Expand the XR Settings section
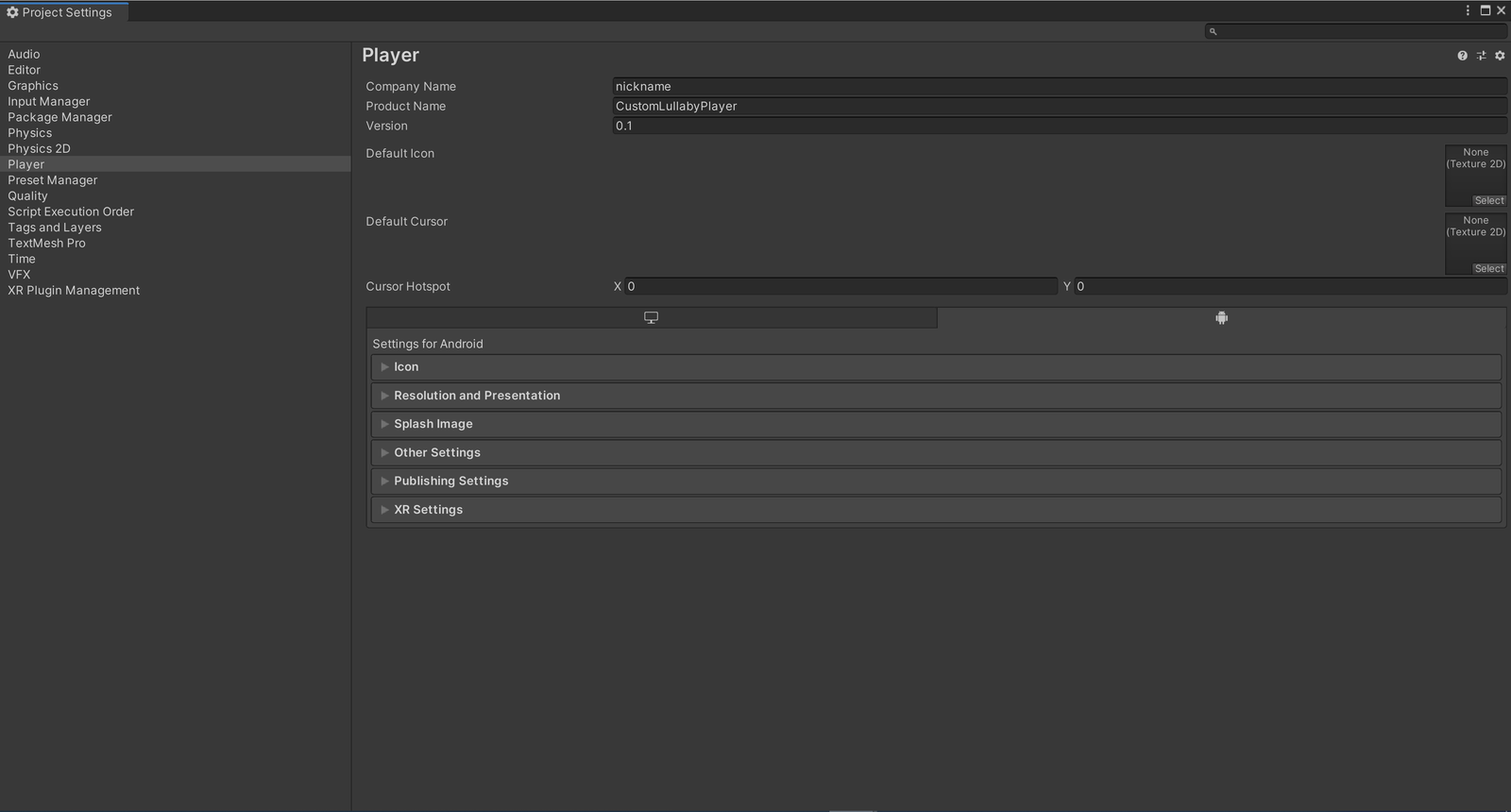This screenshot has width=1511, height=812. click(936, 510)
